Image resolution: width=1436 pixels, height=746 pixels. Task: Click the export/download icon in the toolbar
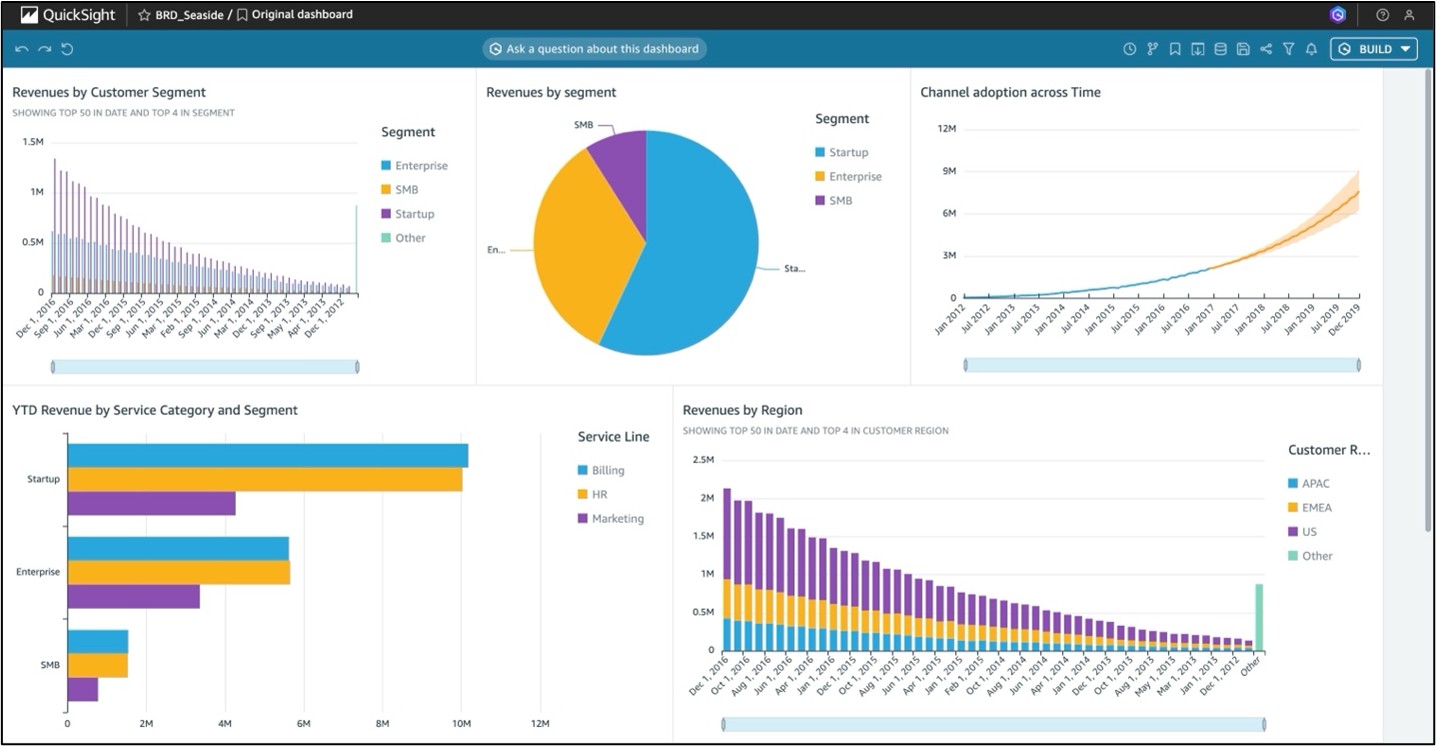pyautogui.click(x=1197, y=49)
